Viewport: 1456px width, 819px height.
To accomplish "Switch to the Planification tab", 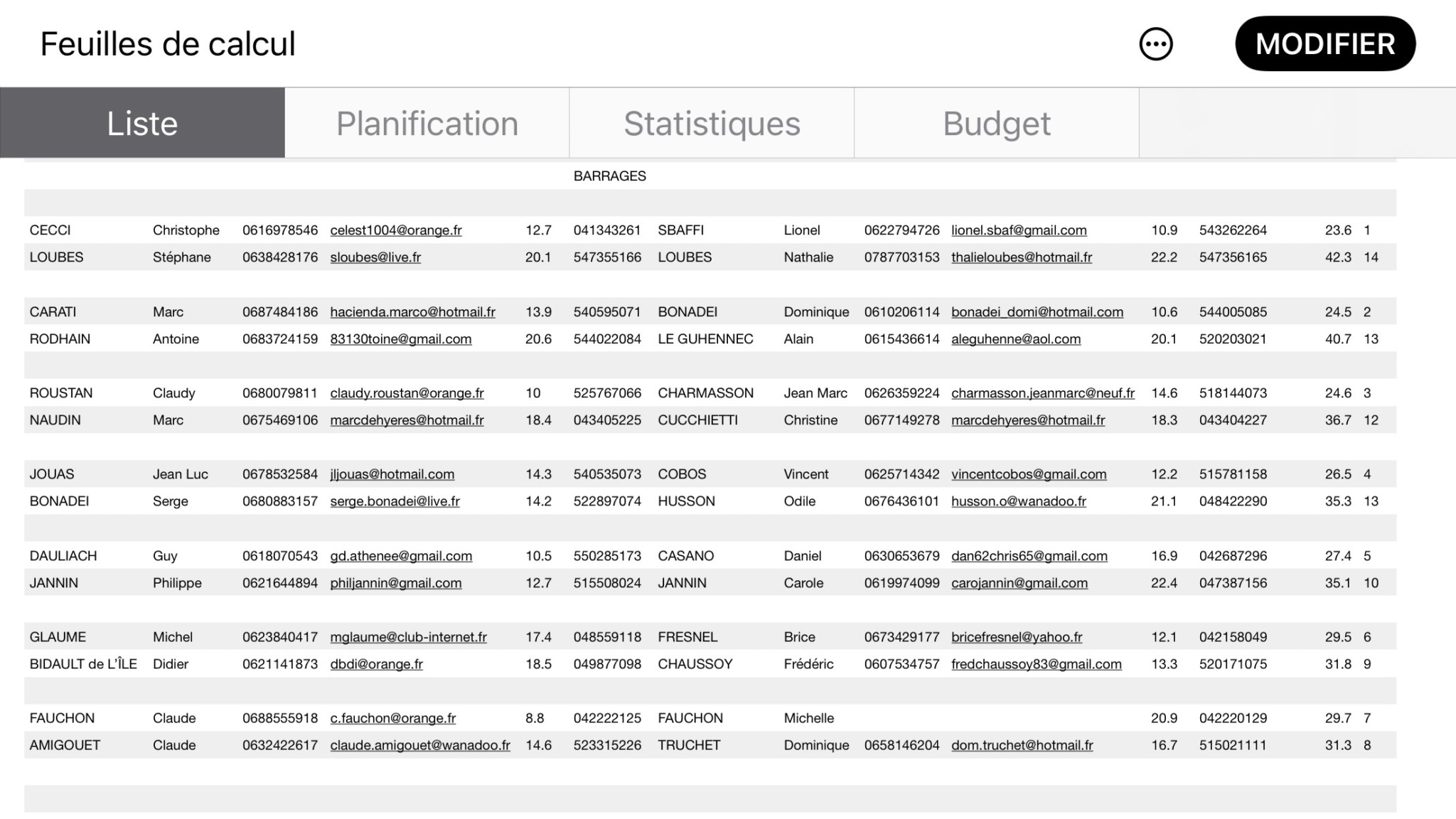I will coord(427,123).
